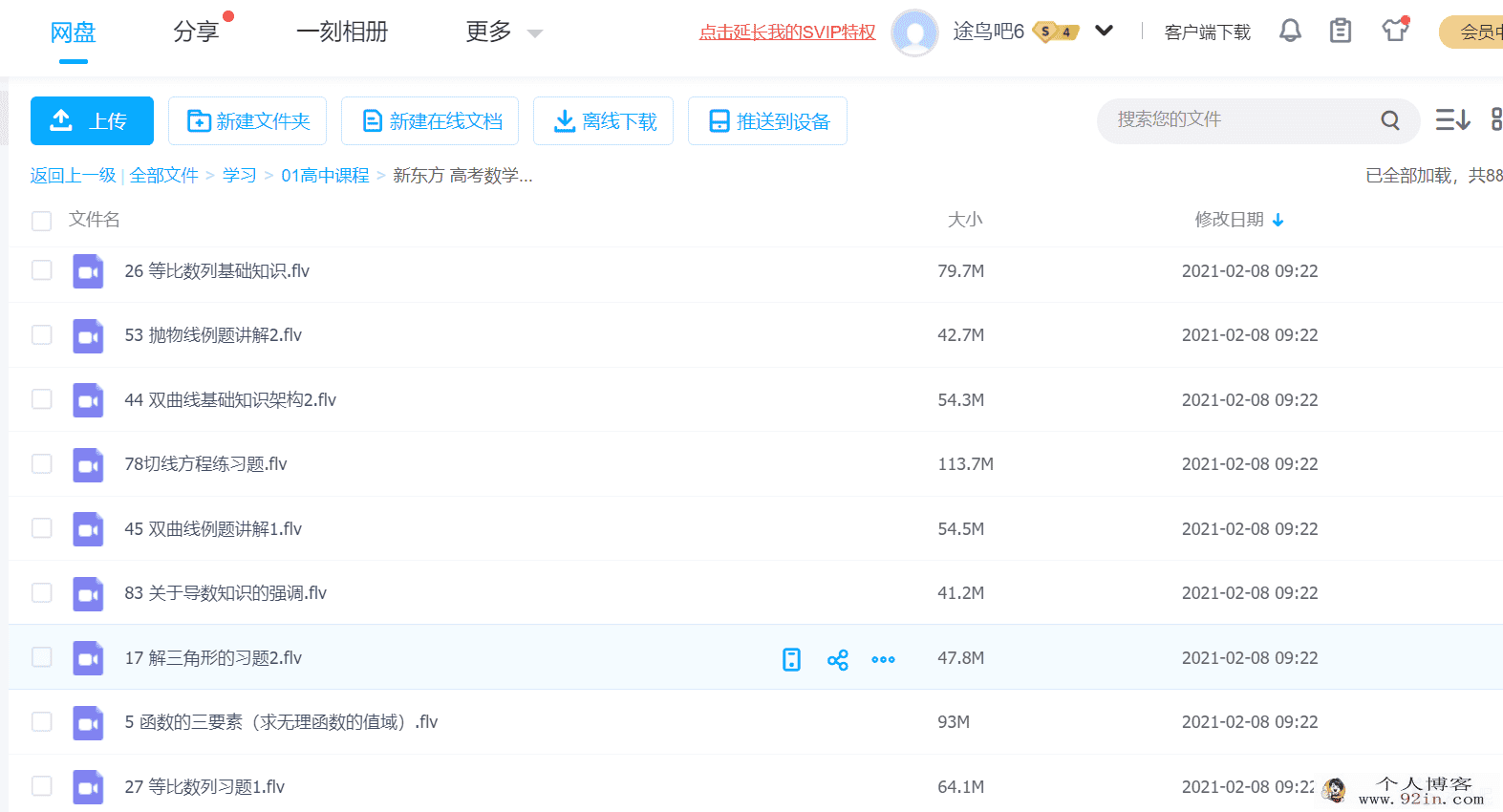
Task: Click 客户端下载 link
Action: tap(1208, 32)
